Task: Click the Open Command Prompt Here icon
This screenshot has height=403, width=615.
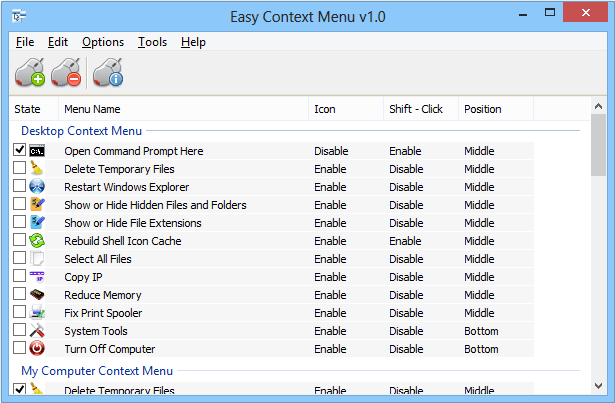Action: point(37,151)
